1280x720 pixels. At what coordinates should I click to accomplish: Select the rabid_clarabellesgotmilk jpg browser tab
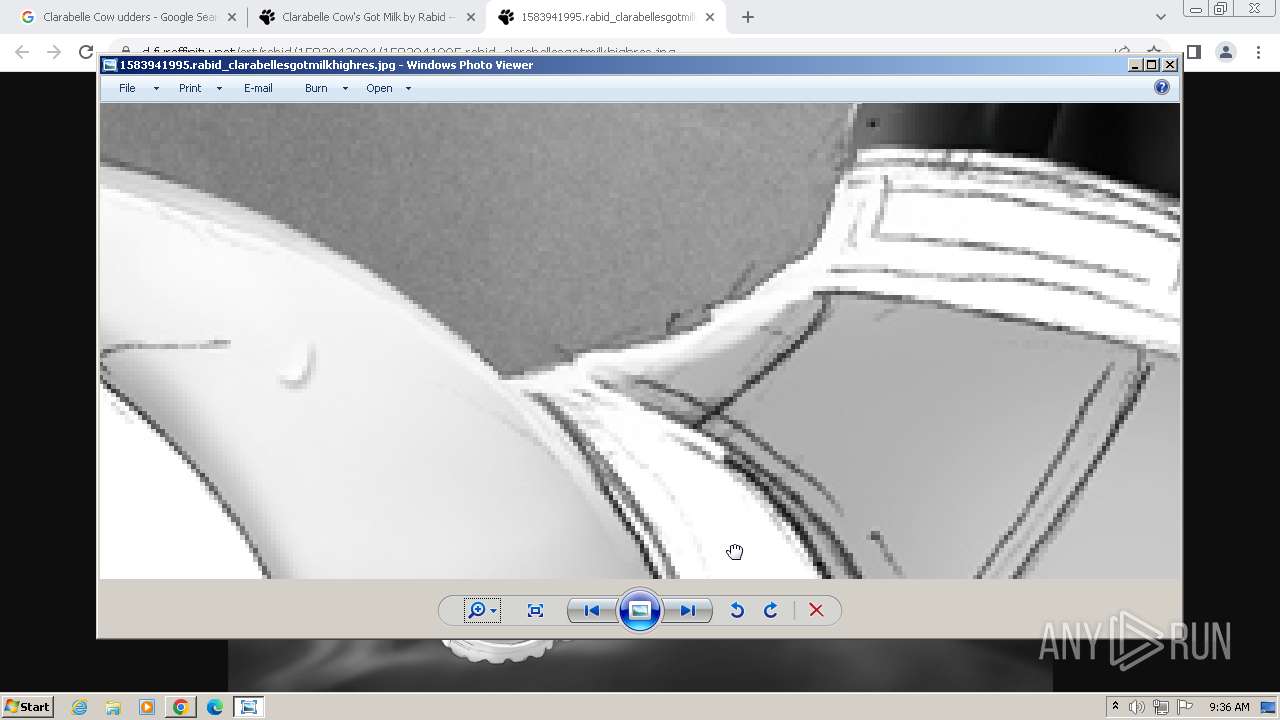pyautogui.click(x=605, y=17)
